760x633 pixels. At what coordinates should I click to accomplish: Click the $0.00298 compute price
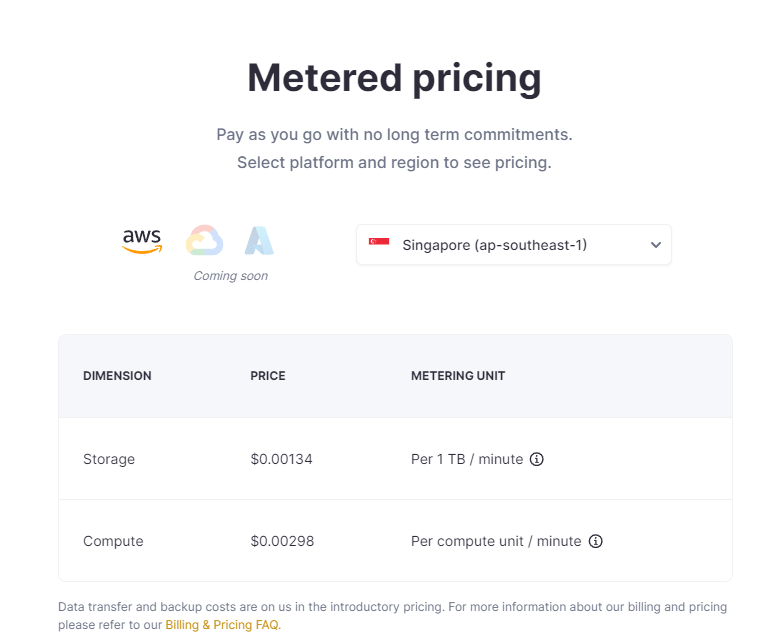pos(282,541)
